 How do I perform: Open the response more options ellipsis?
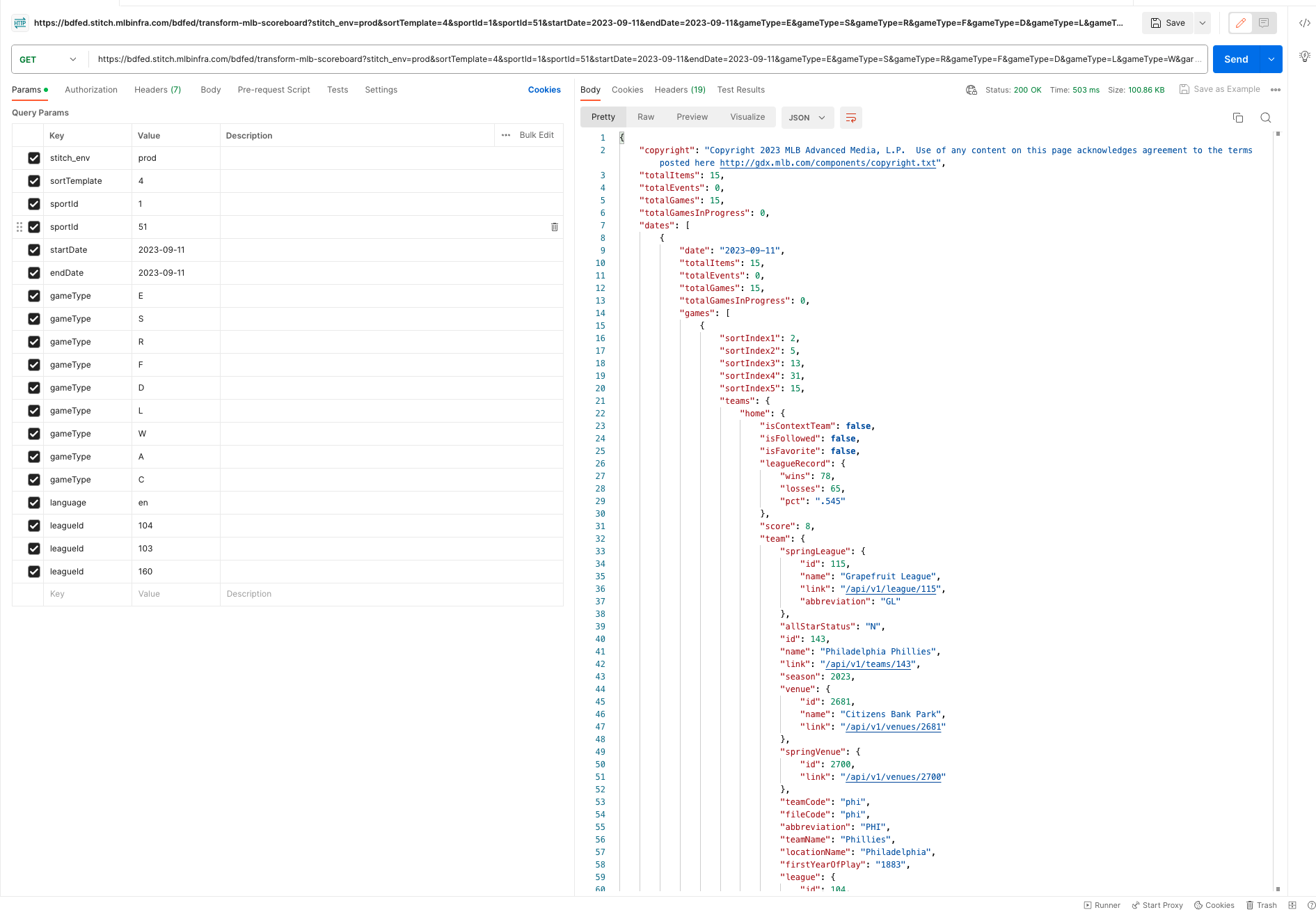coord(1276,90)
